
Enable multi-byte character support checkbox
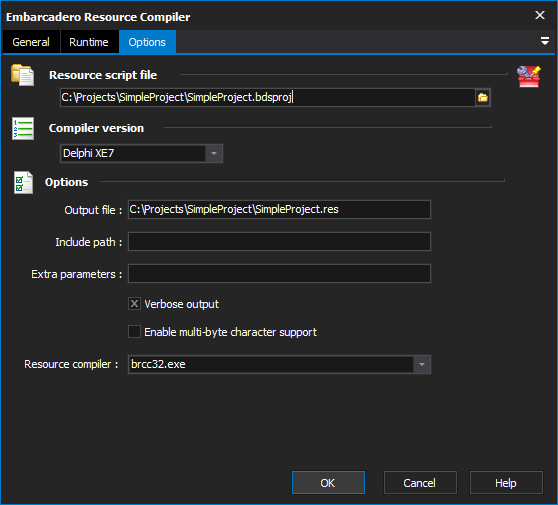pyautogui.click(x=134, y=331)
